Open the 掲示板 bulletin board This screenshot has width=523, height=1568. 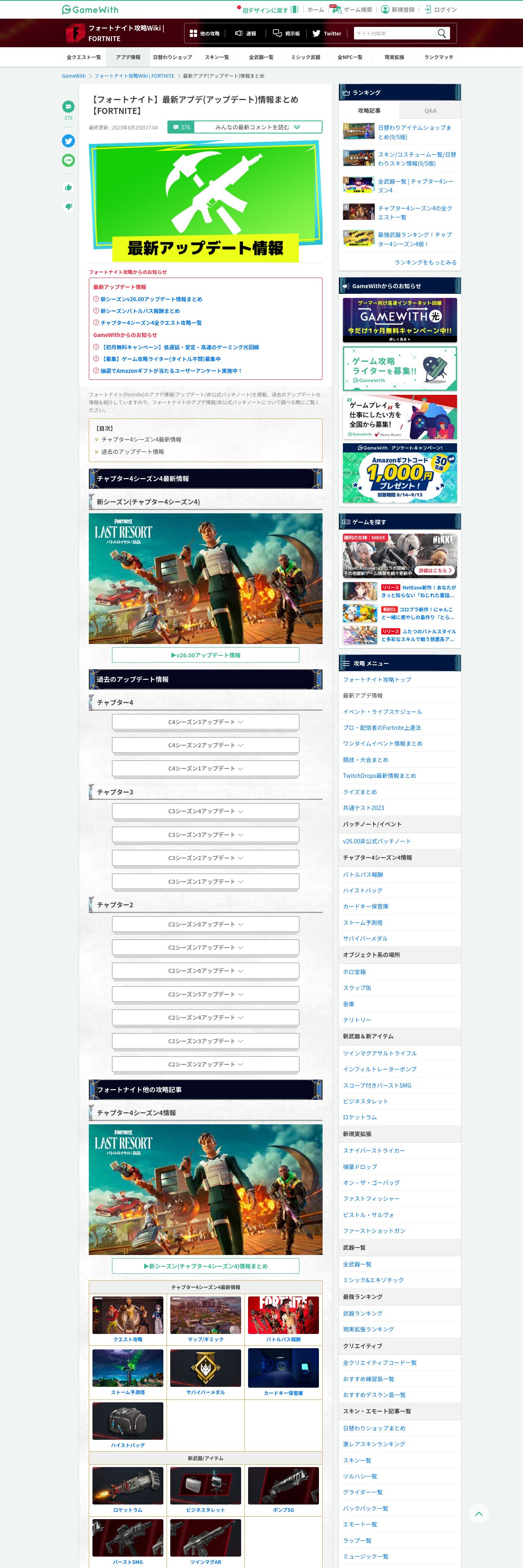click(x=286, y=33)
